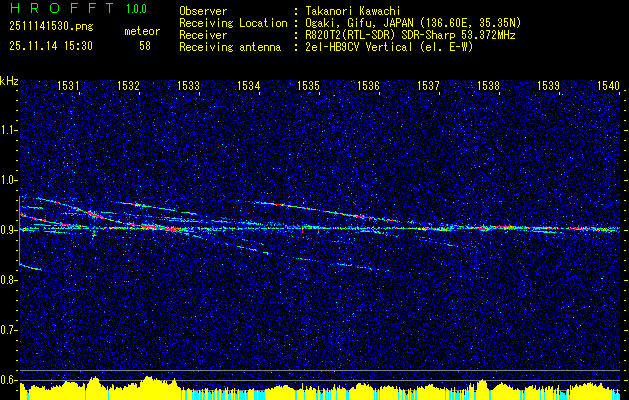Click the 1534 time axis marker

tap(248, 85)
